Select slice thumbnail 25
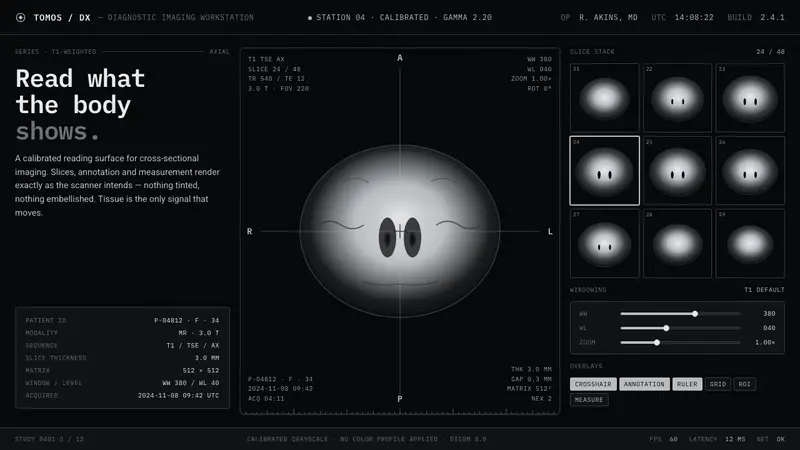The height and width of the screenshot is (450, 800). (677, 171)
